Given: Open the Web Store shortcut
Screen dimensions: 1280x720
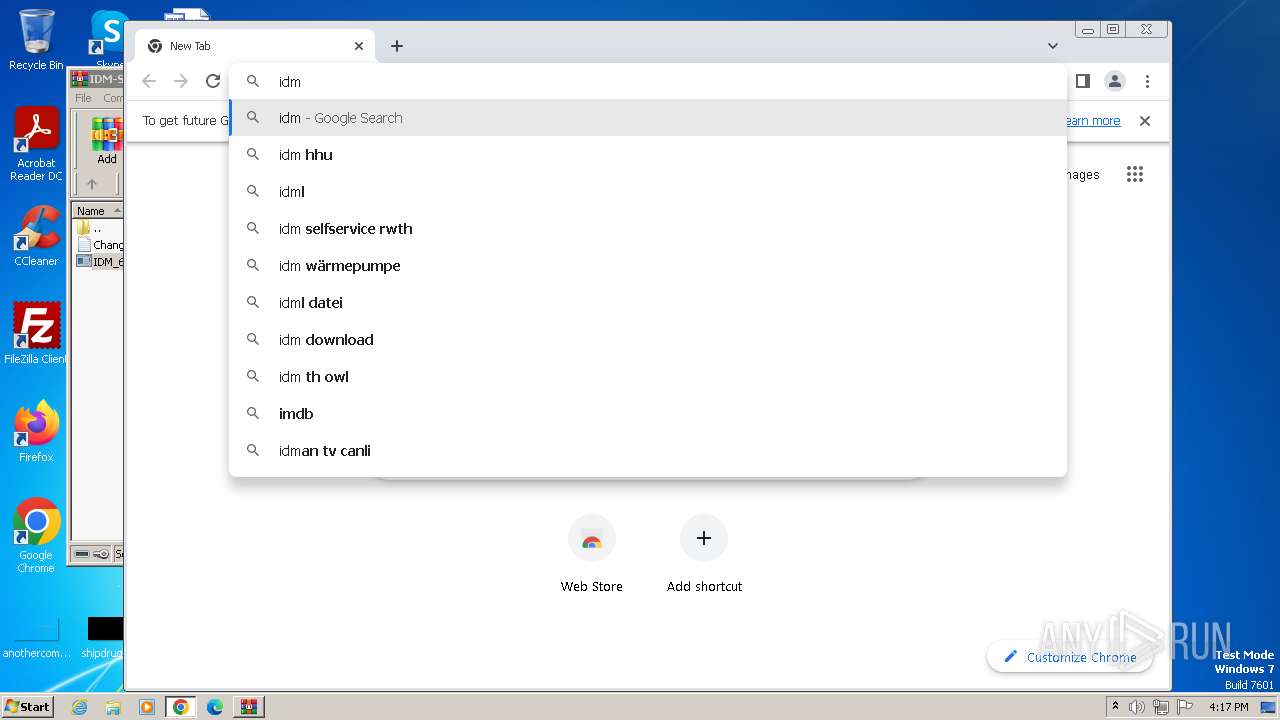Looking at the screenshot, I should point(592,554).
